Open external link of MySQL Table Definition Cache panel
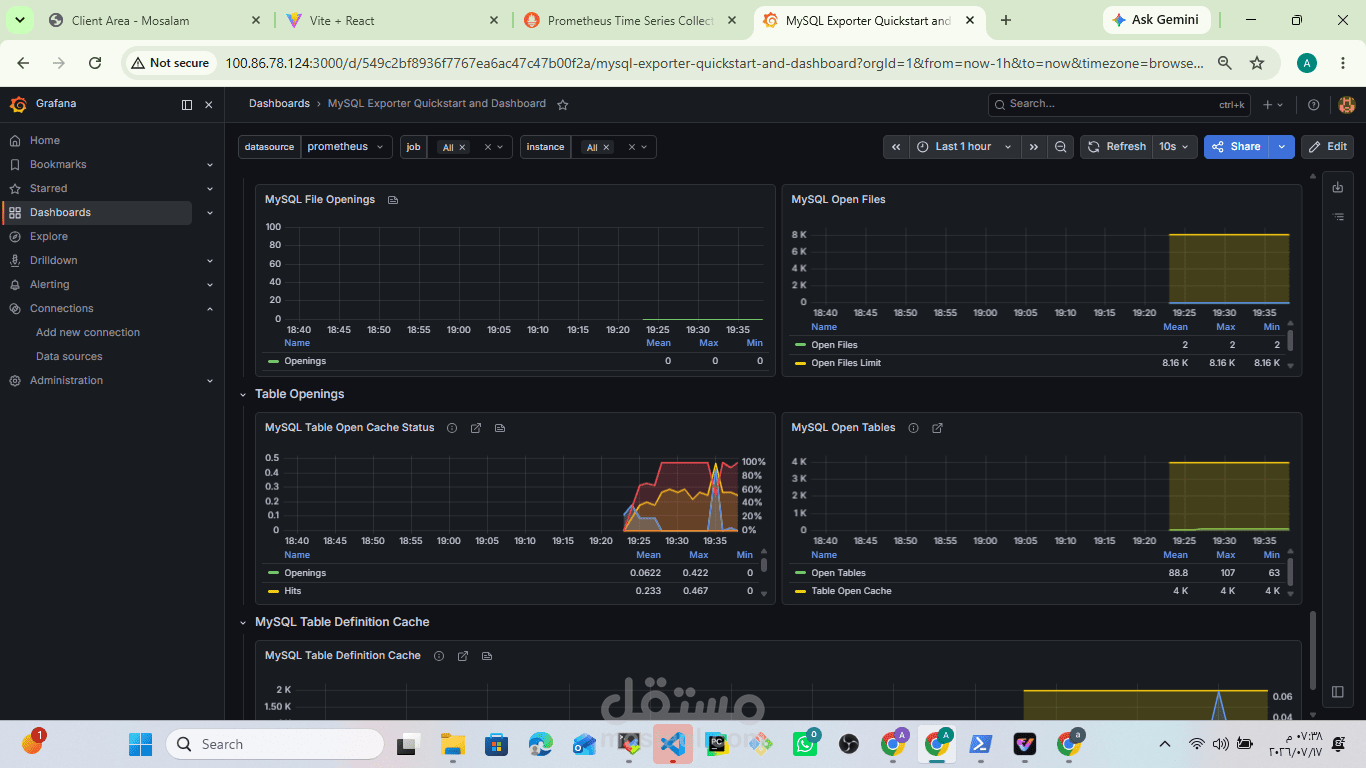The image size is (1366, 768). coord(463,656)
